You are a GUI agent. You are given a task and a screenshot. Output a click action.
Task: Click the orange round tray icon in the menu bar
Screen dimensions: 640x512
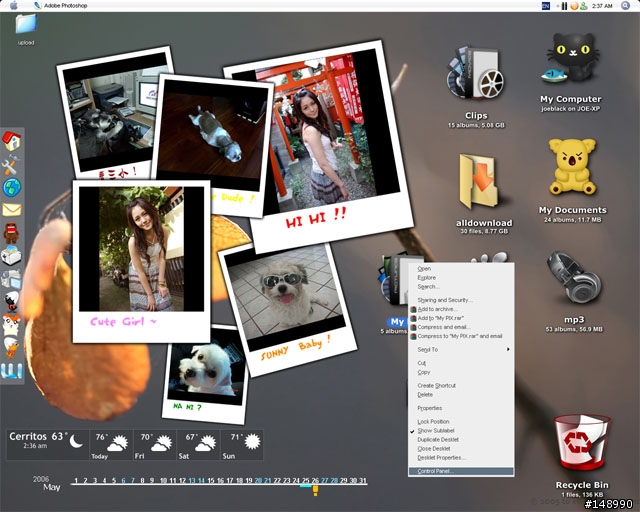coord(574,6)
